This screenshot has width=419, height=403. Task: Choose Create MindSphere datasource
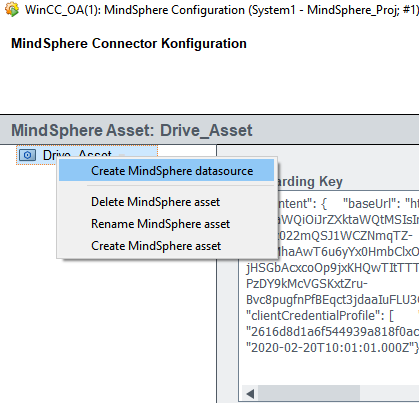point(167,170)
